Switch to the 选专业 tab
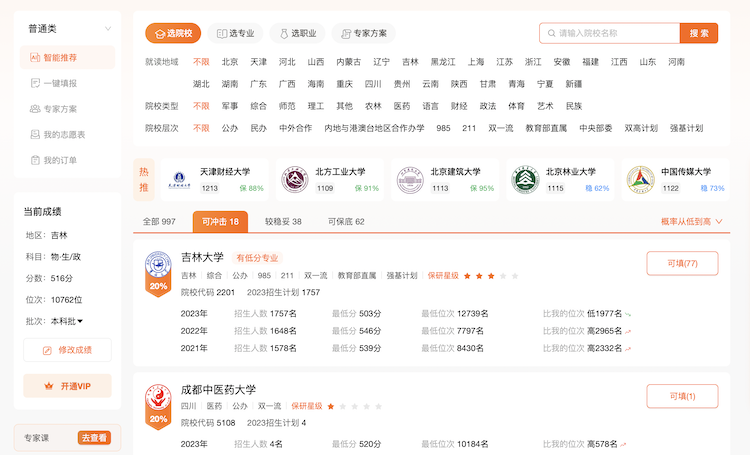Screen dimensions: 750x455 235,33
